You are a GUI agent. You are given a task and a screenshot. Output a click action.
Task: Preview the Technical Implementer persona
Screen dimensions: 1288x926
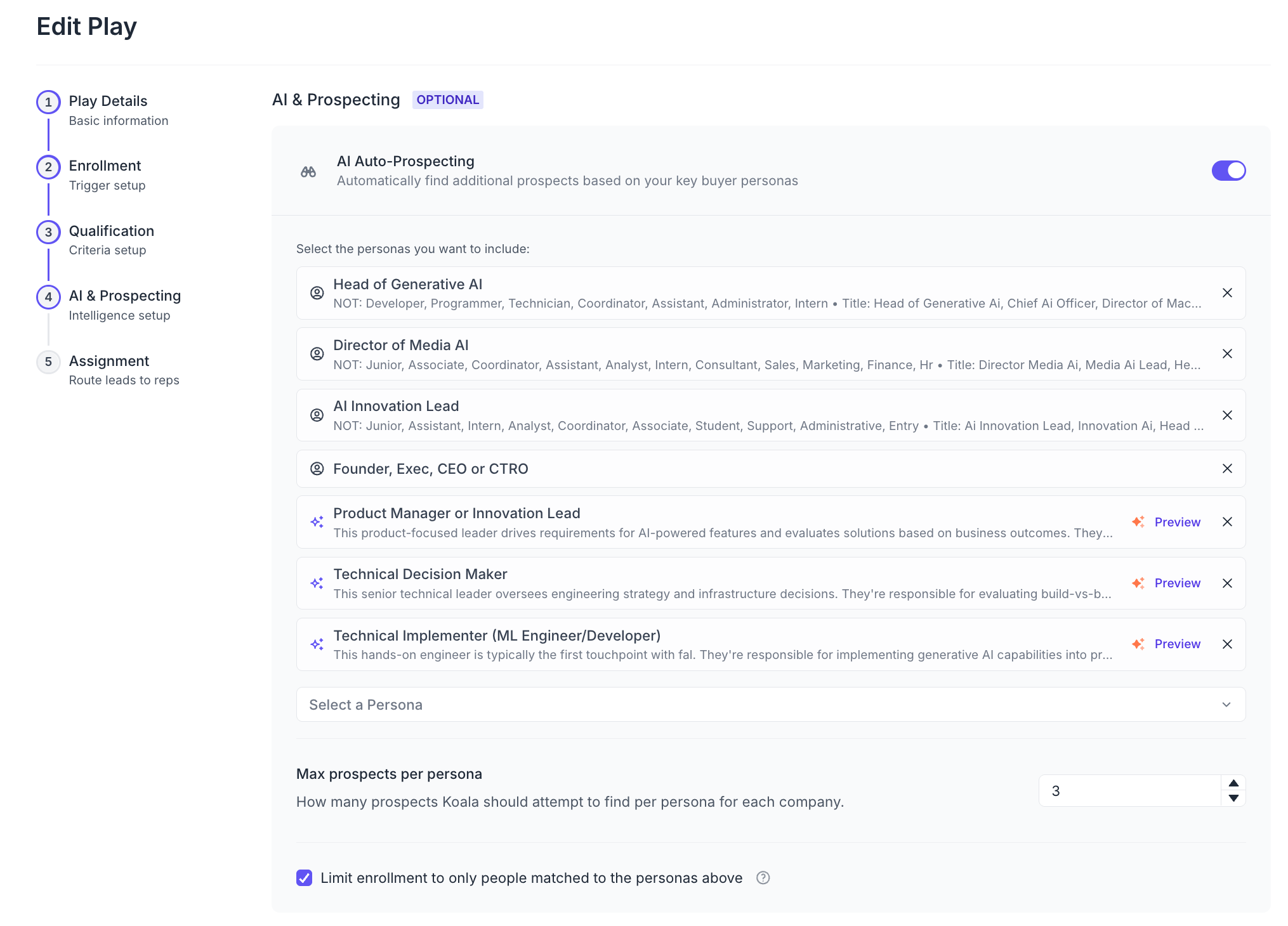[x=1176, y=644]
